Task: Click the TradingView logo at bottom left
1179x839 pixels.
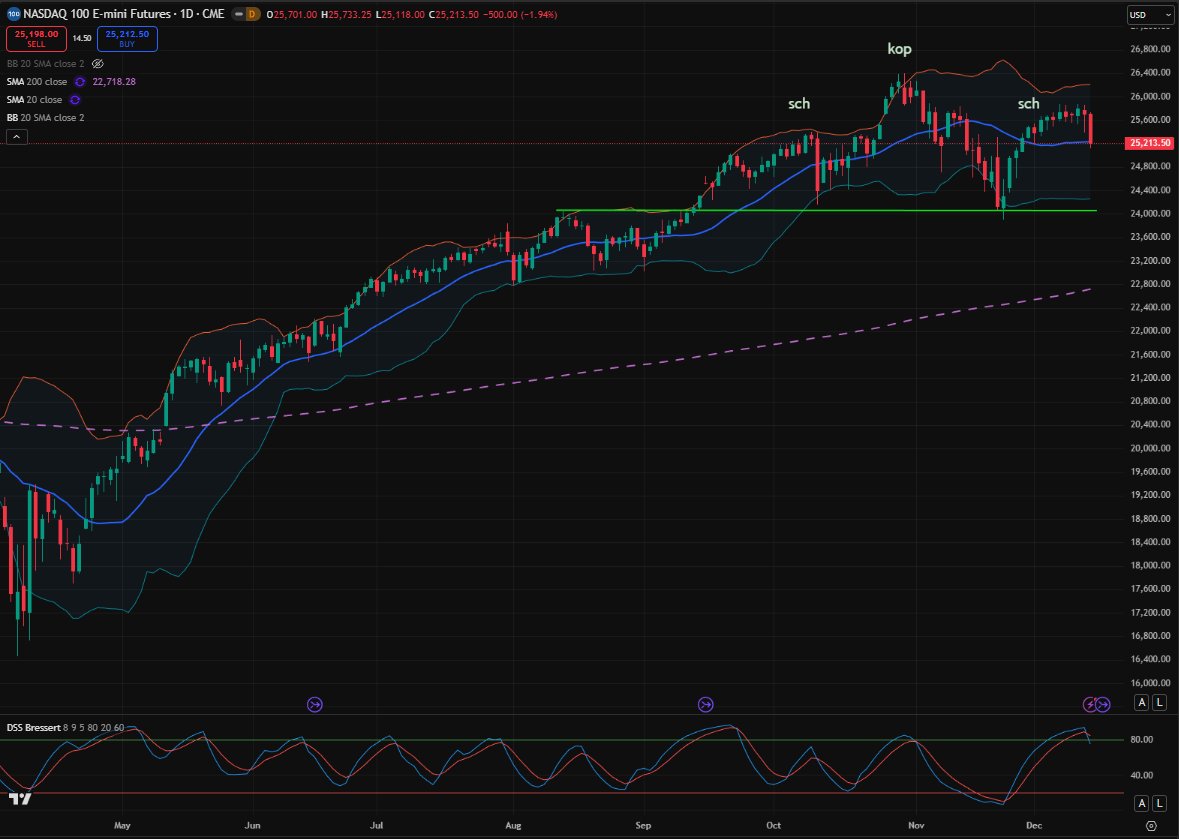Action: (x=20, y=799)
